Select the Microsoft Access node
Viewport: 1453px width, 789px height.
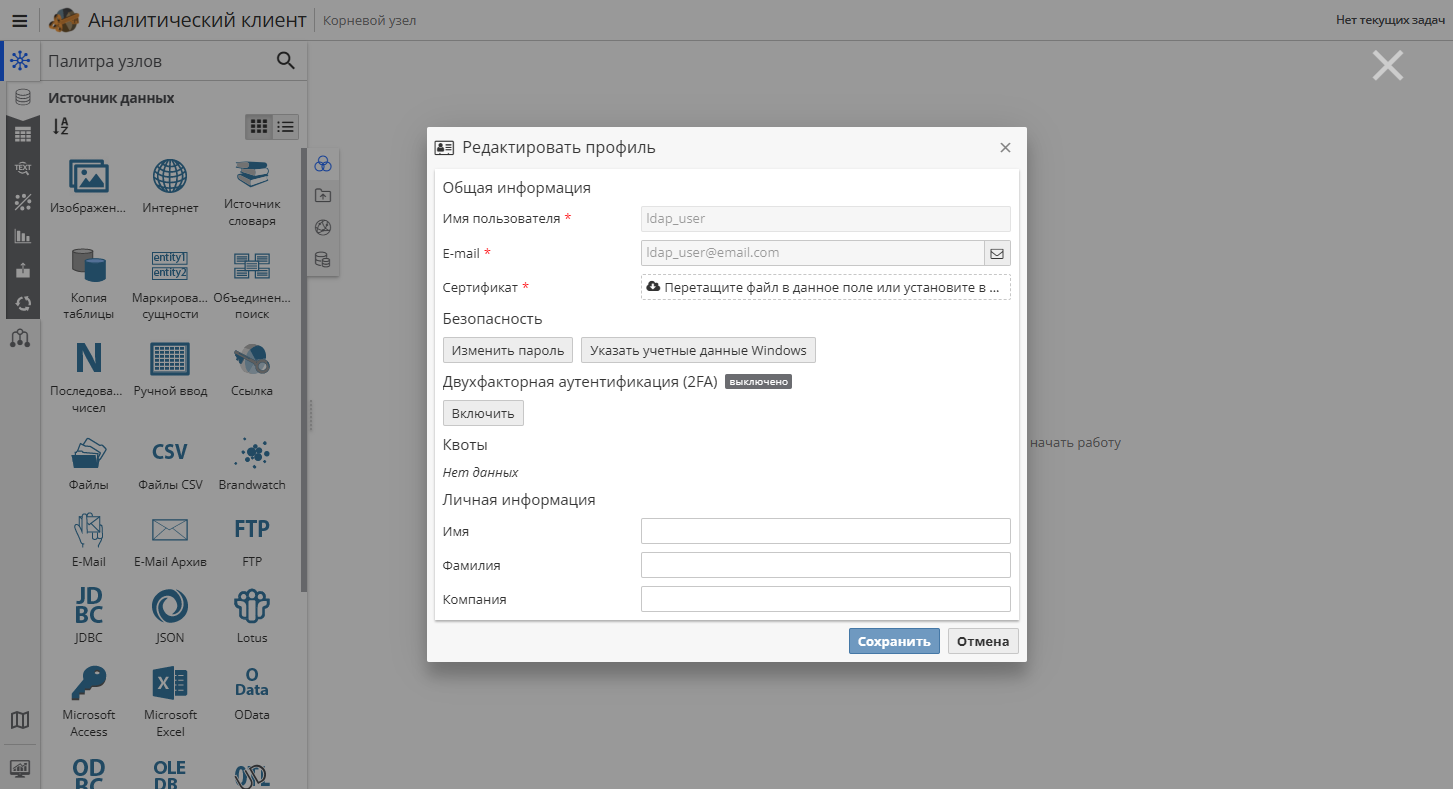[89, 702]
